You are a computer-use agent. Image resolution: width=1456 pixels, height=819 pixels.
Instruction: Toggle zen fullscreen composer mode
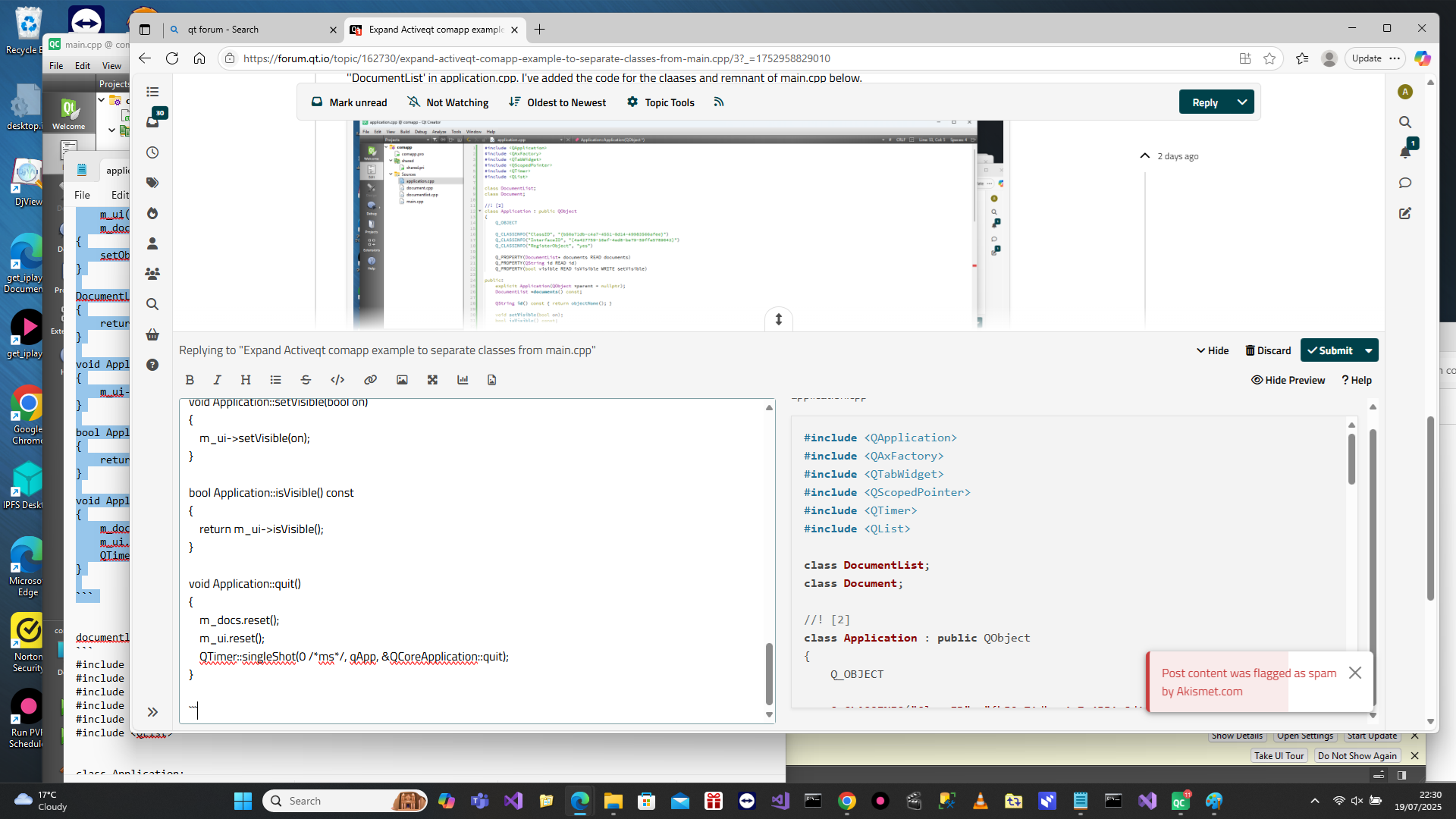[432, 380]
